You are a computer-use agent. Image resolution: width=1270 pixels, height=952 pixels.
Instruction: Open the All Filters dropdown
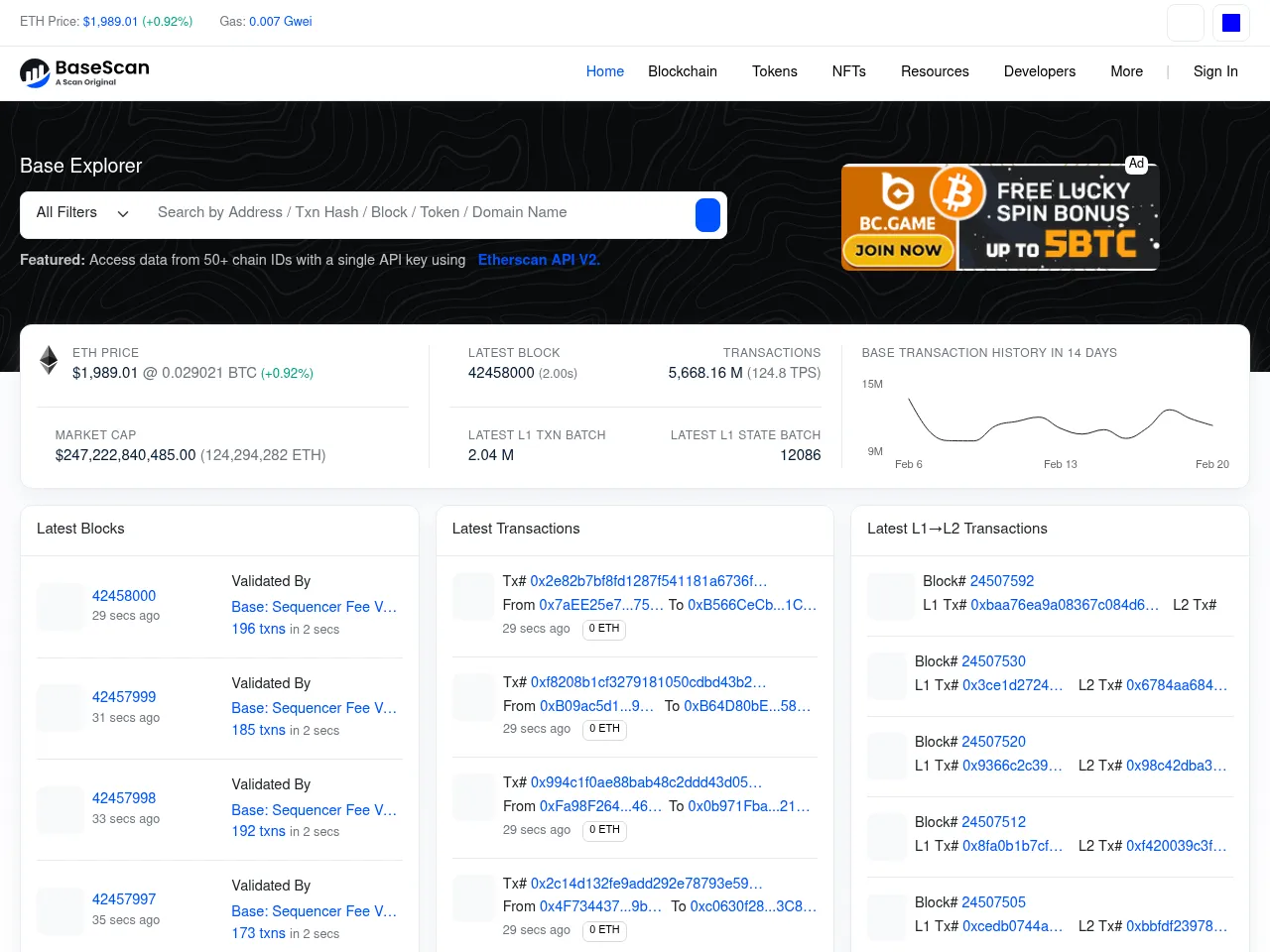(82, 212)
